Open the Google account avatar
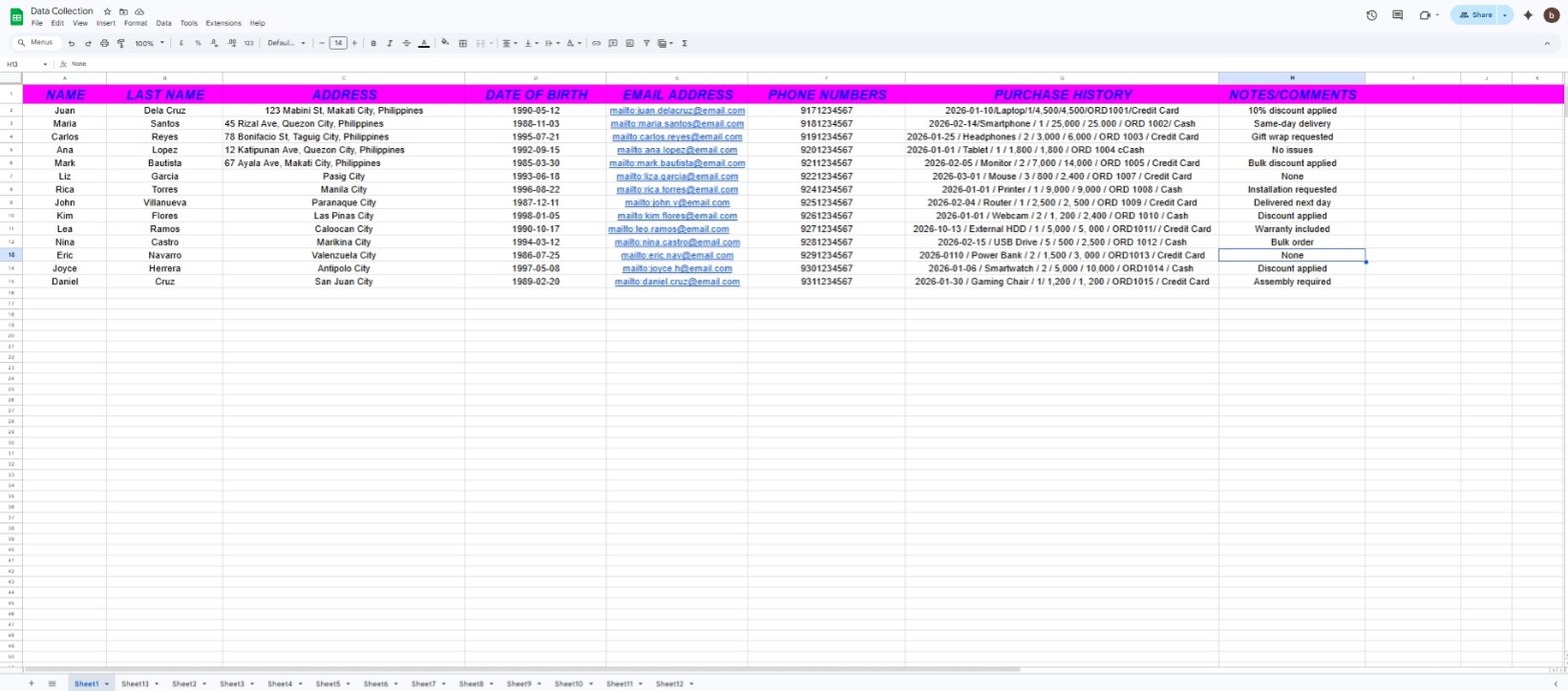Image resolution: width=1568 pixels, height=691 pixels. [x=1552, y=15]
